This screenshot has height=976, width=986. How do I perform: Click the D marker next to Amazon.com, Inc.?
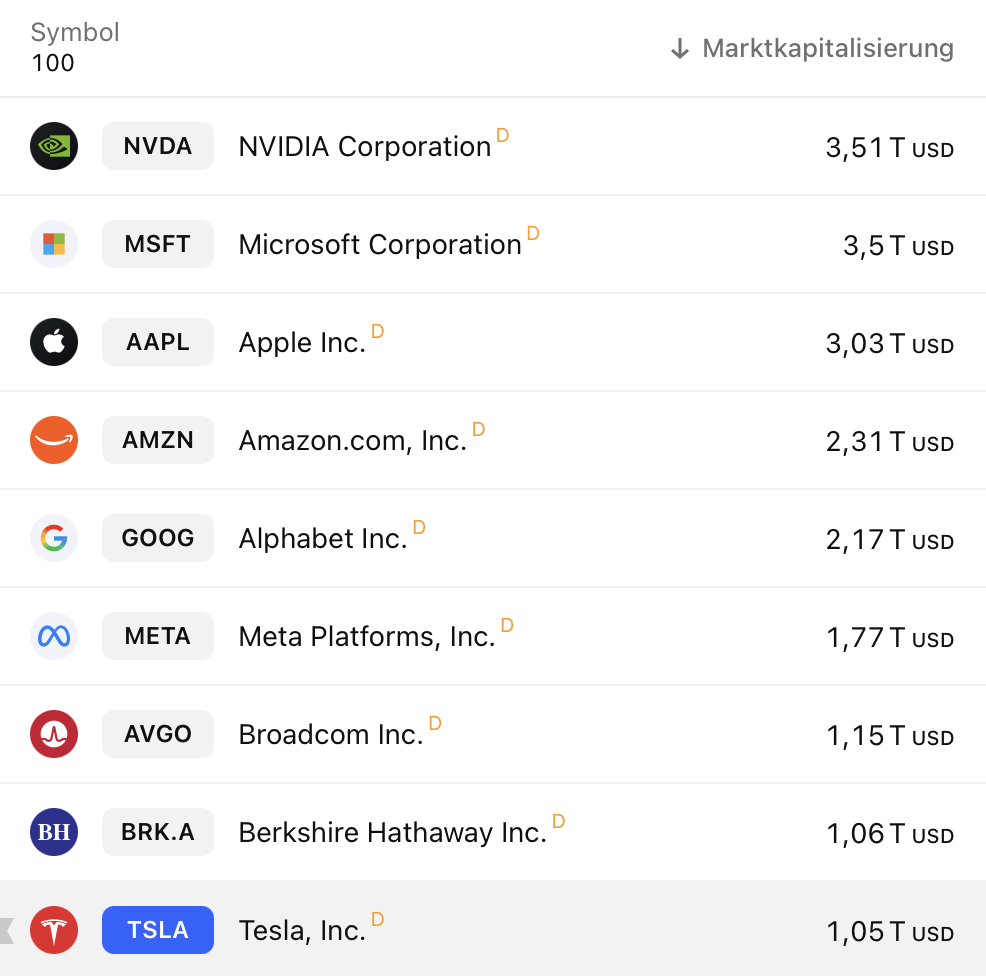[479, 430]
